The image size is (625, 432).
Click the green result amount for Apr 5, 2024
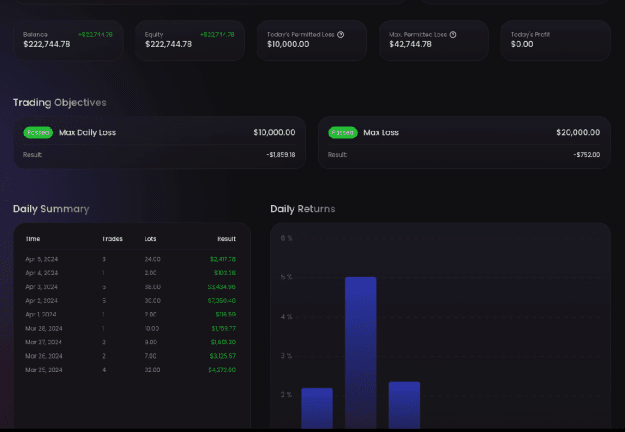(x=223, y=259)
